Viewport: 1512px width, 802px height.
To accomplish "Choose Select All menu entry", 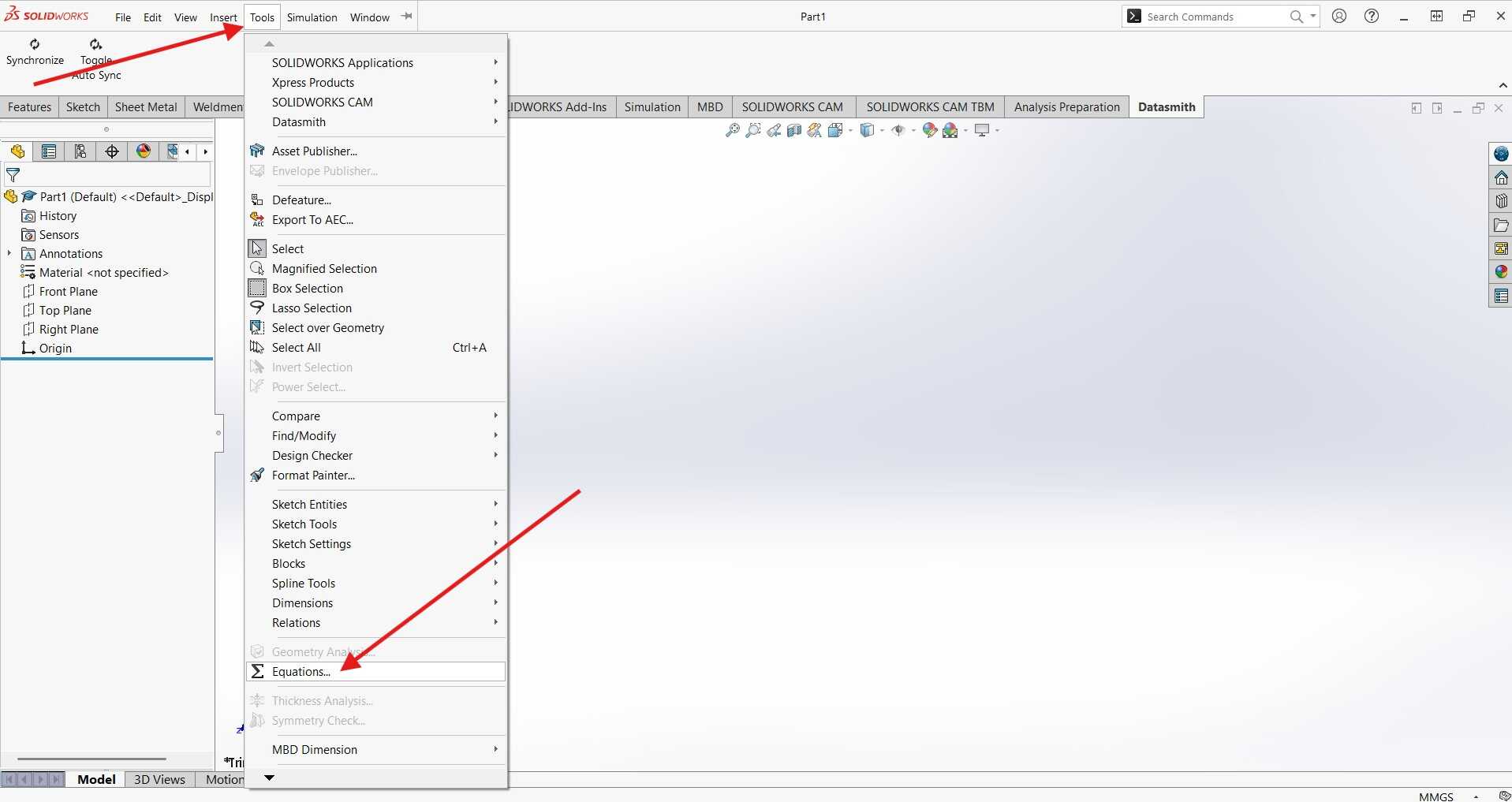I will [x=376, y=347].
